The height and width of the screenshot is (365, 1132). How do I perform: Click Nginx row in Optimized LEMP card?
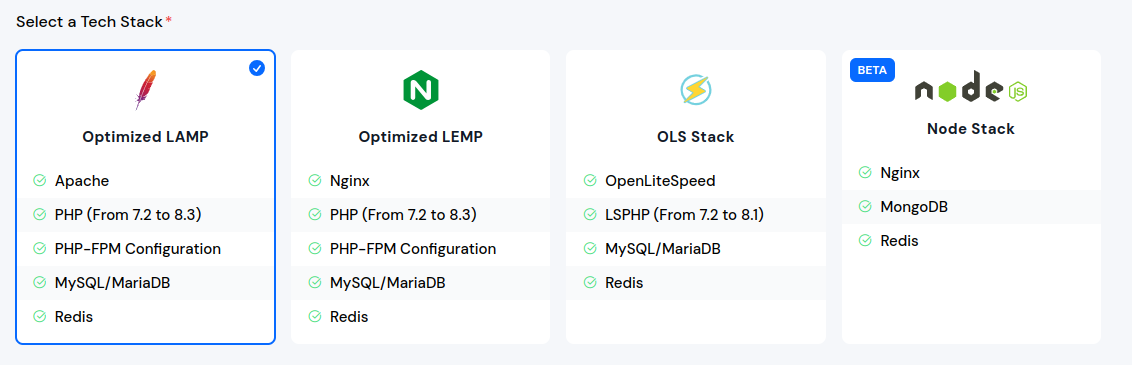pos(420,180)
